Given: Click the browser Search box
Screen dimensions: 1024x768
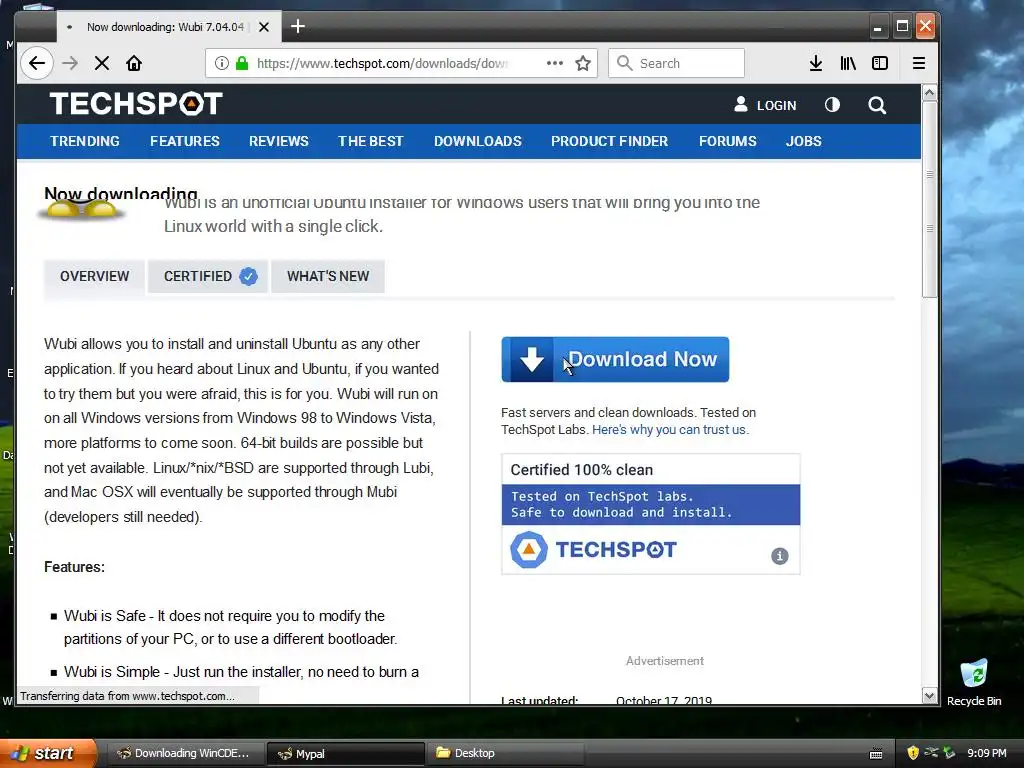Looking at the screenshot, I should coord(677,63).
